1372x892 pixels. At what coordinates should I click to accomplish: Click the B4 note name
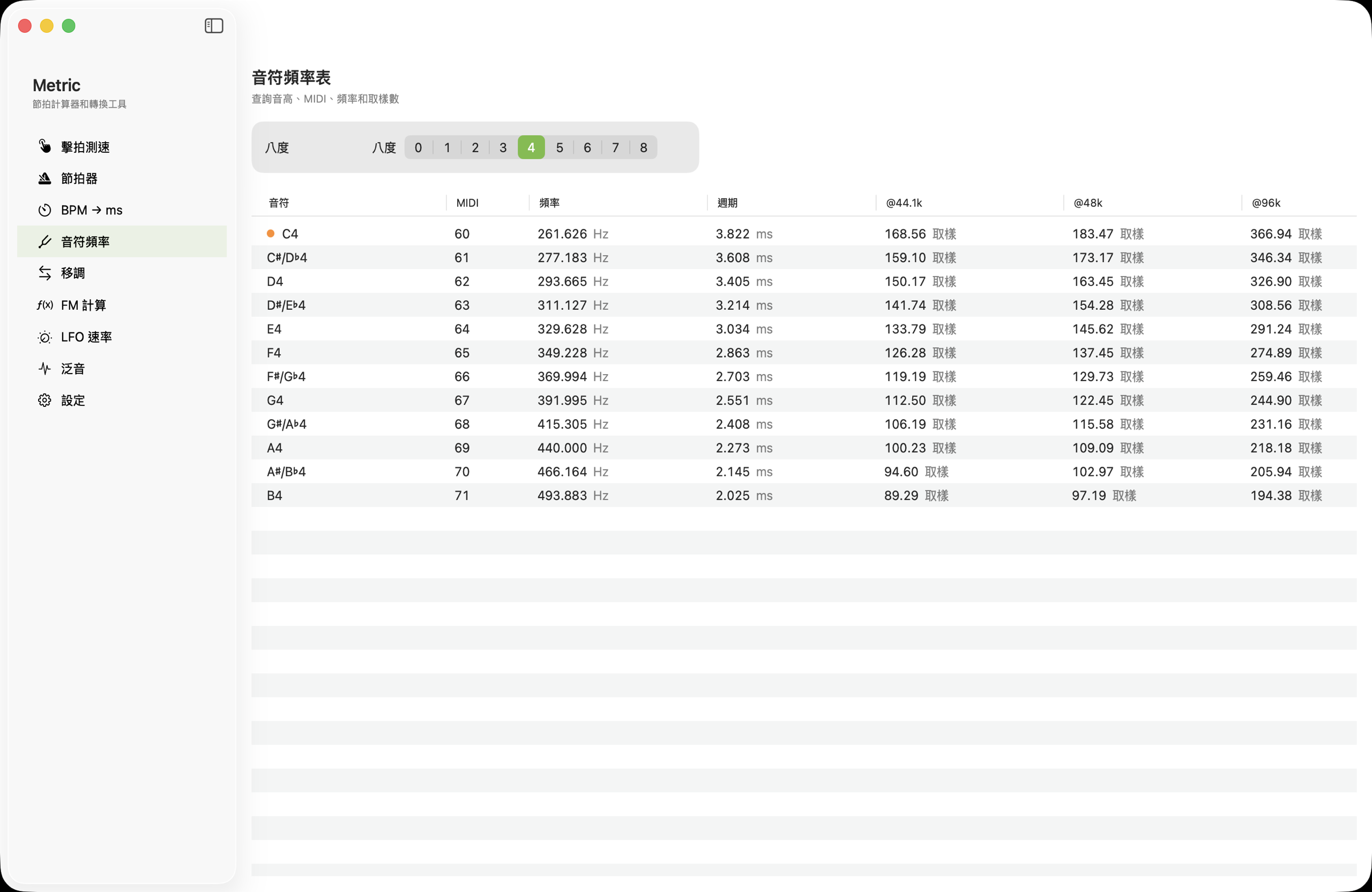point(274,496)
